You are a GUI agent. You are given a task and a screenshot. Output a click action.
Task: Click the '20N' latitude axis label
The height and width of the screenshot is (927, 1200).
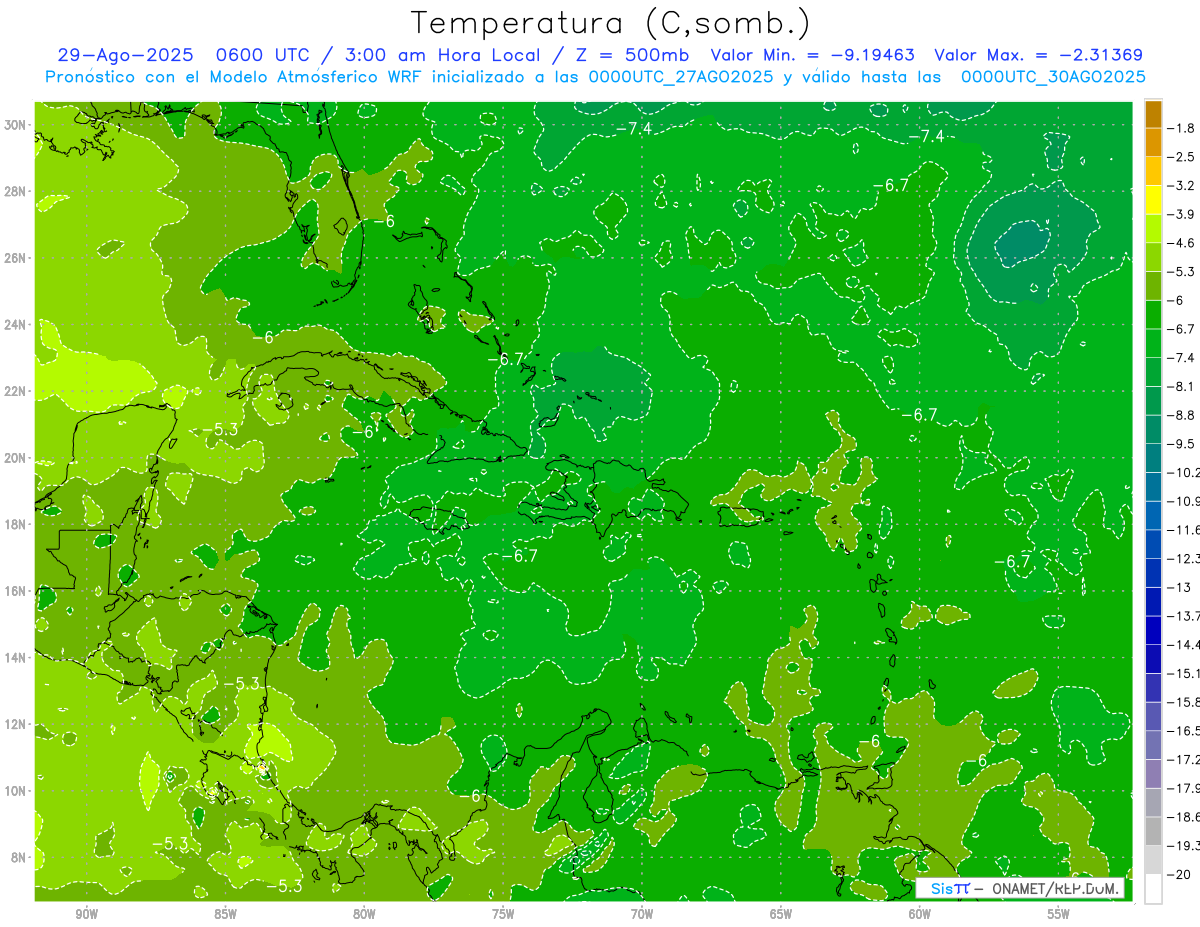point(15,458)
